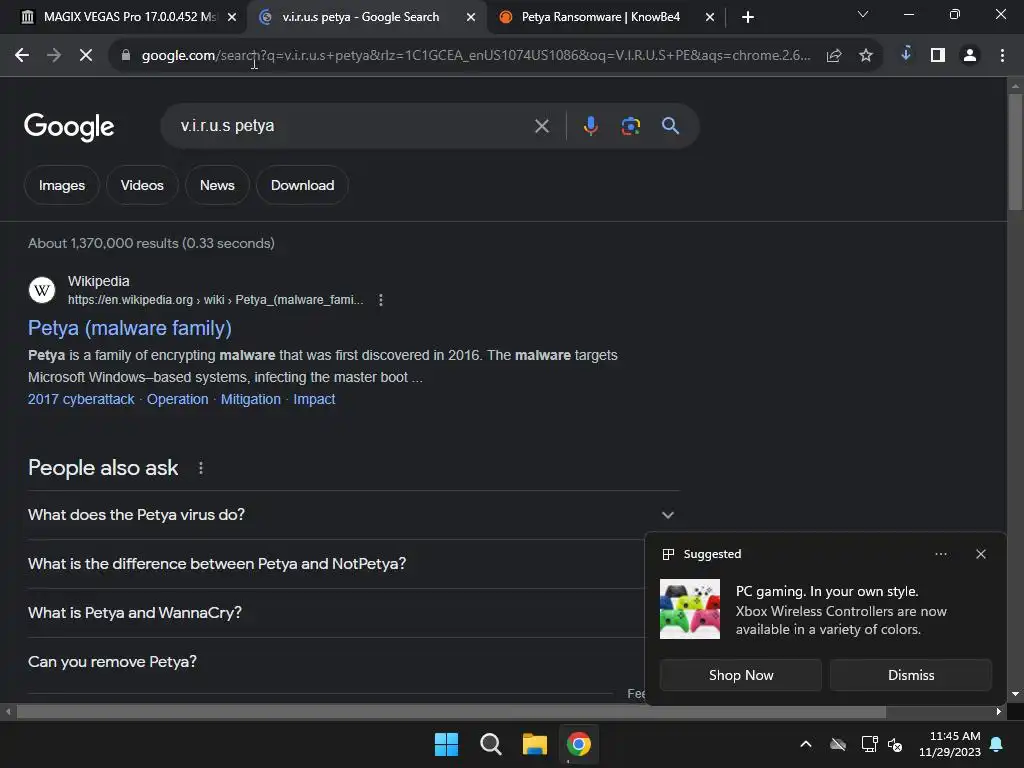
Task: Open the Mitigation sublink
Action: coord(251,399)
